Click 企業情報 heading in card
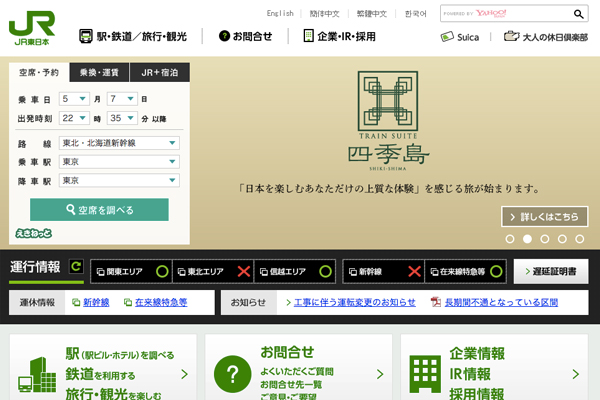600x400 pixels. click(x=477, y=353)
